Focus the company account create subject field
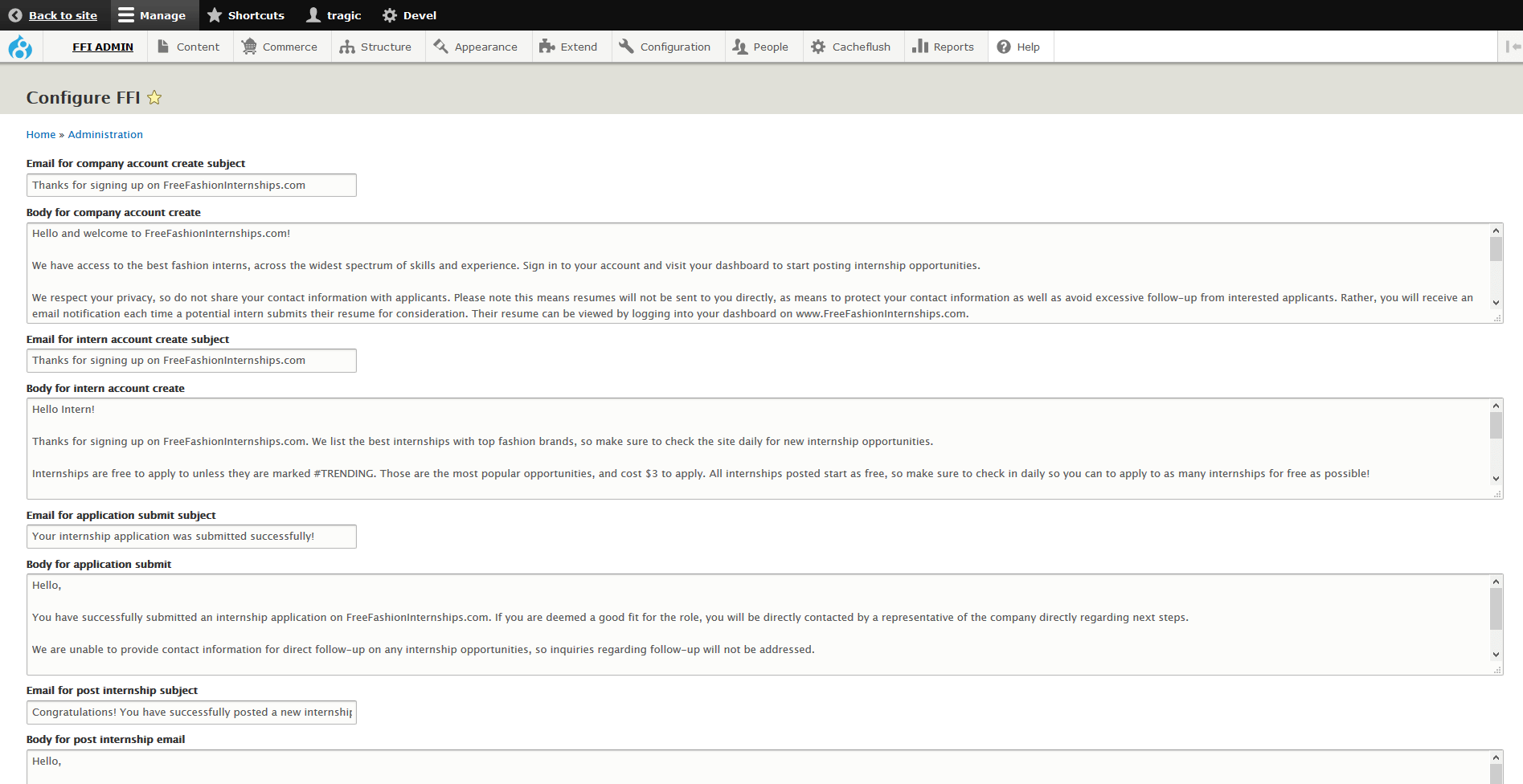The height and width of the screenshot is (784, 1523). pos(191,185)
